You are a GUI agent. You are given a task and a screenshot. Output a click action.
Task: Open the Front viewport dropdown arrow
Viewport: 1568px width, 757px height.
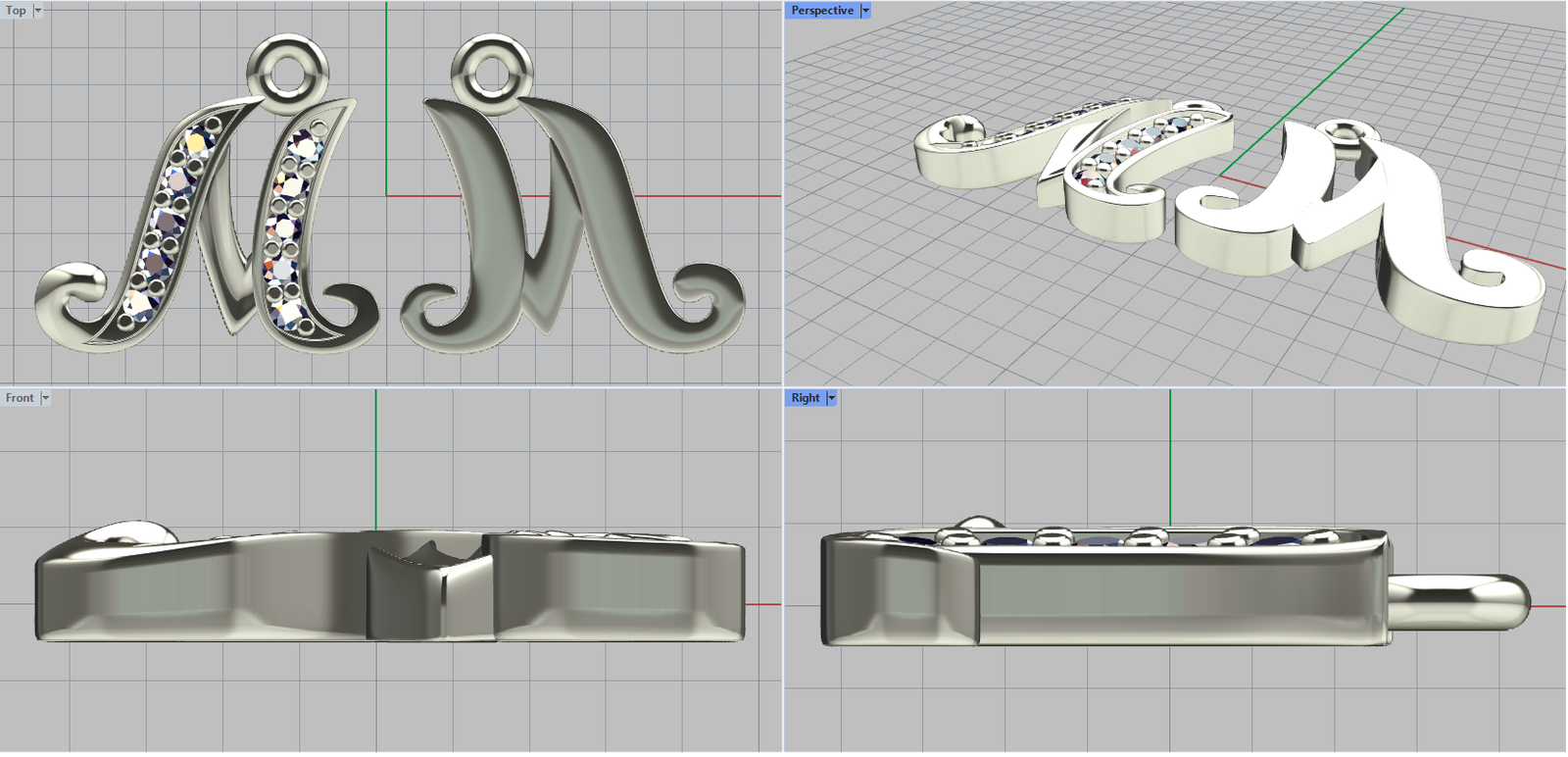(x=45, y=398)
